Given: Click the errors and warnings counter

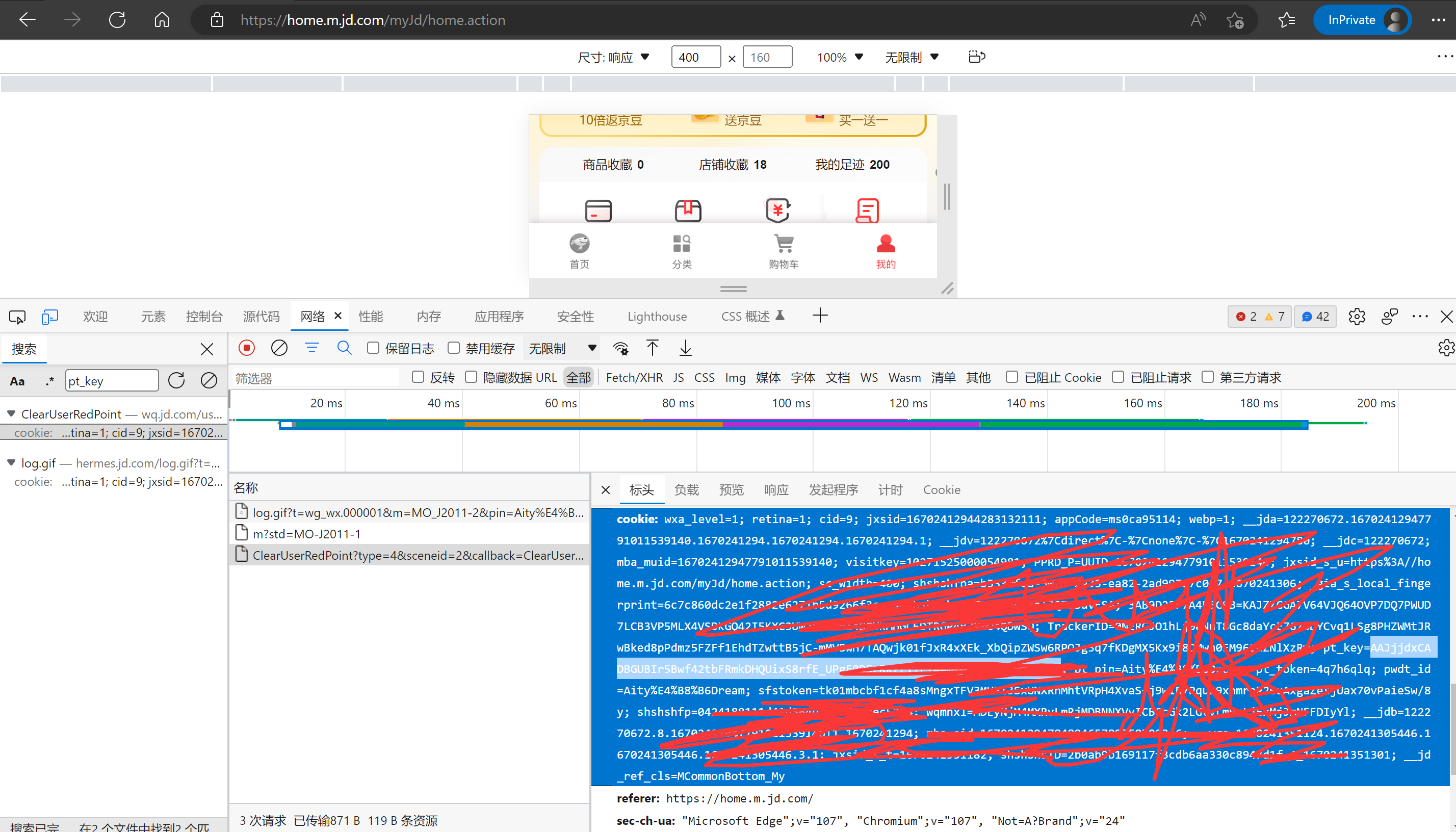Looking at the screenshot, I should coord(1259,317).
